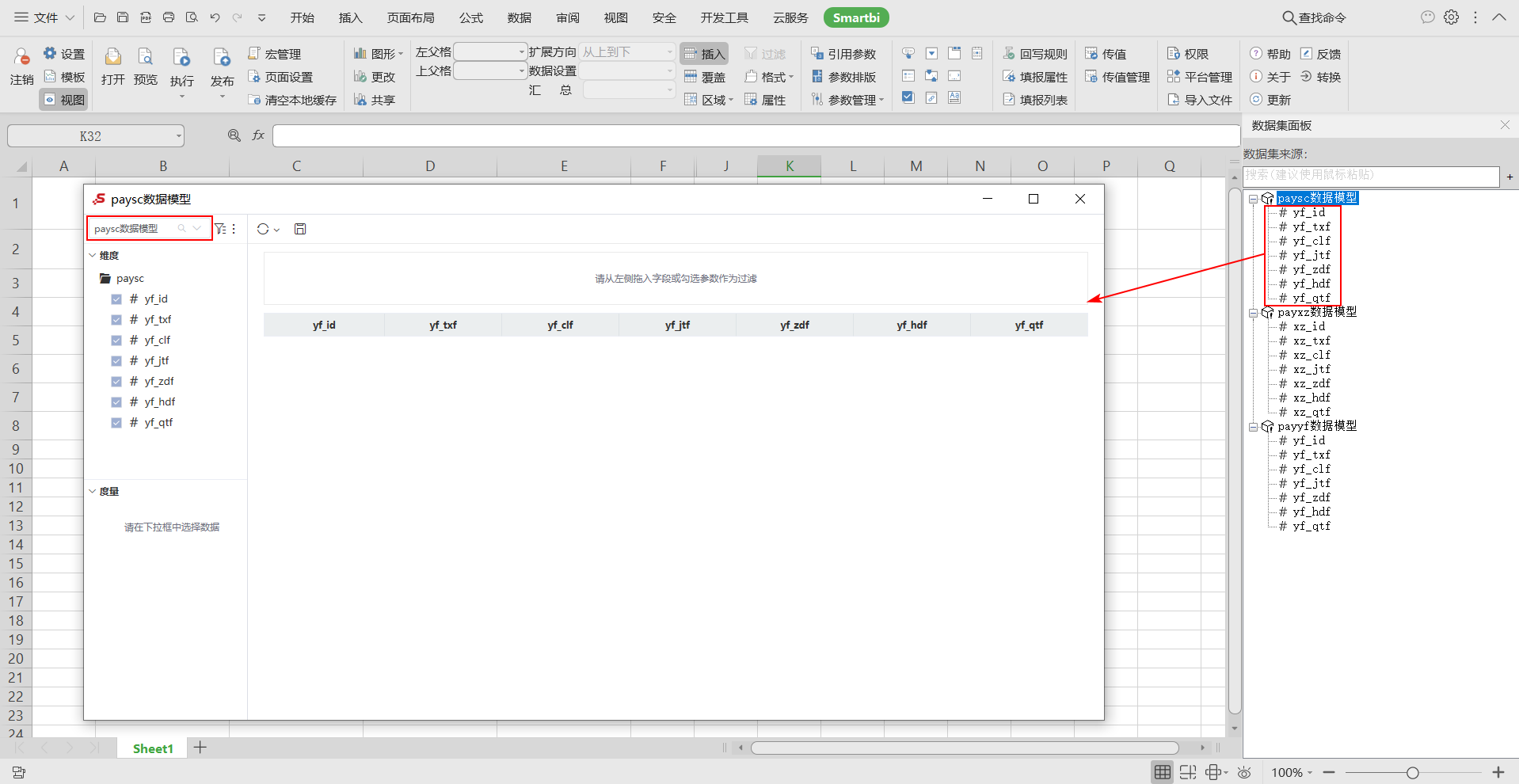The width and height of the screenshot is (1519, 784).
Task: Toggle the 视图 view button
Action: tap(64, 100)
